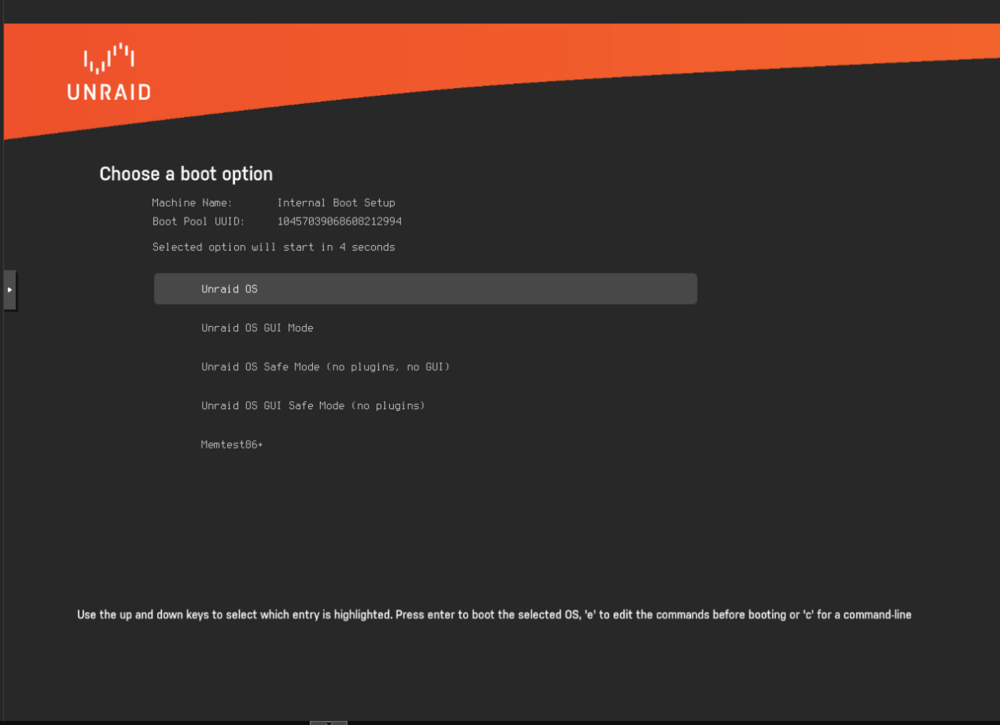Click the Unraid logo in the banner
The image size is (1000, 725).
click(x=109, y=72)
